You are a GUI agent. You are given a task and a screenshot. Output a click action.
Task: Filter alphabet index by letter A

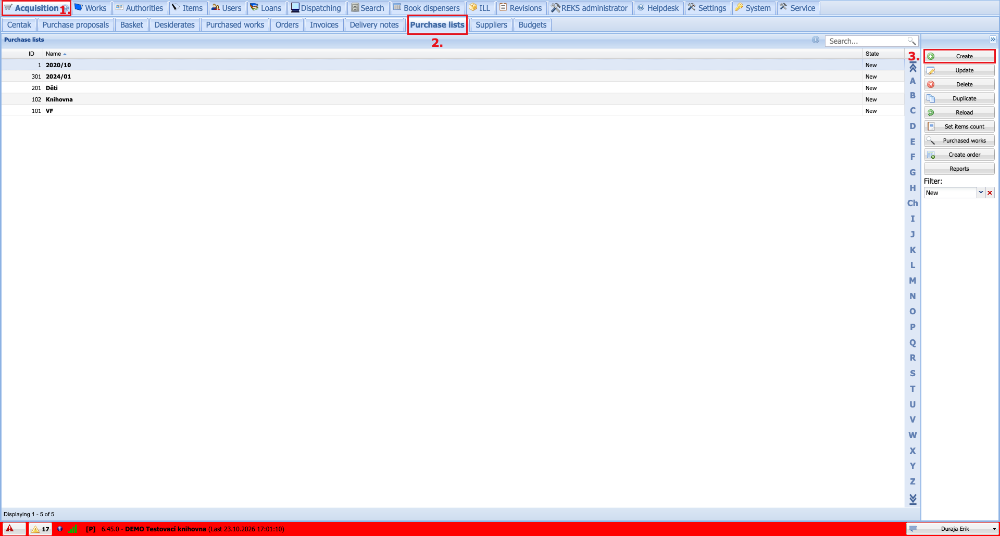[913, 81]
